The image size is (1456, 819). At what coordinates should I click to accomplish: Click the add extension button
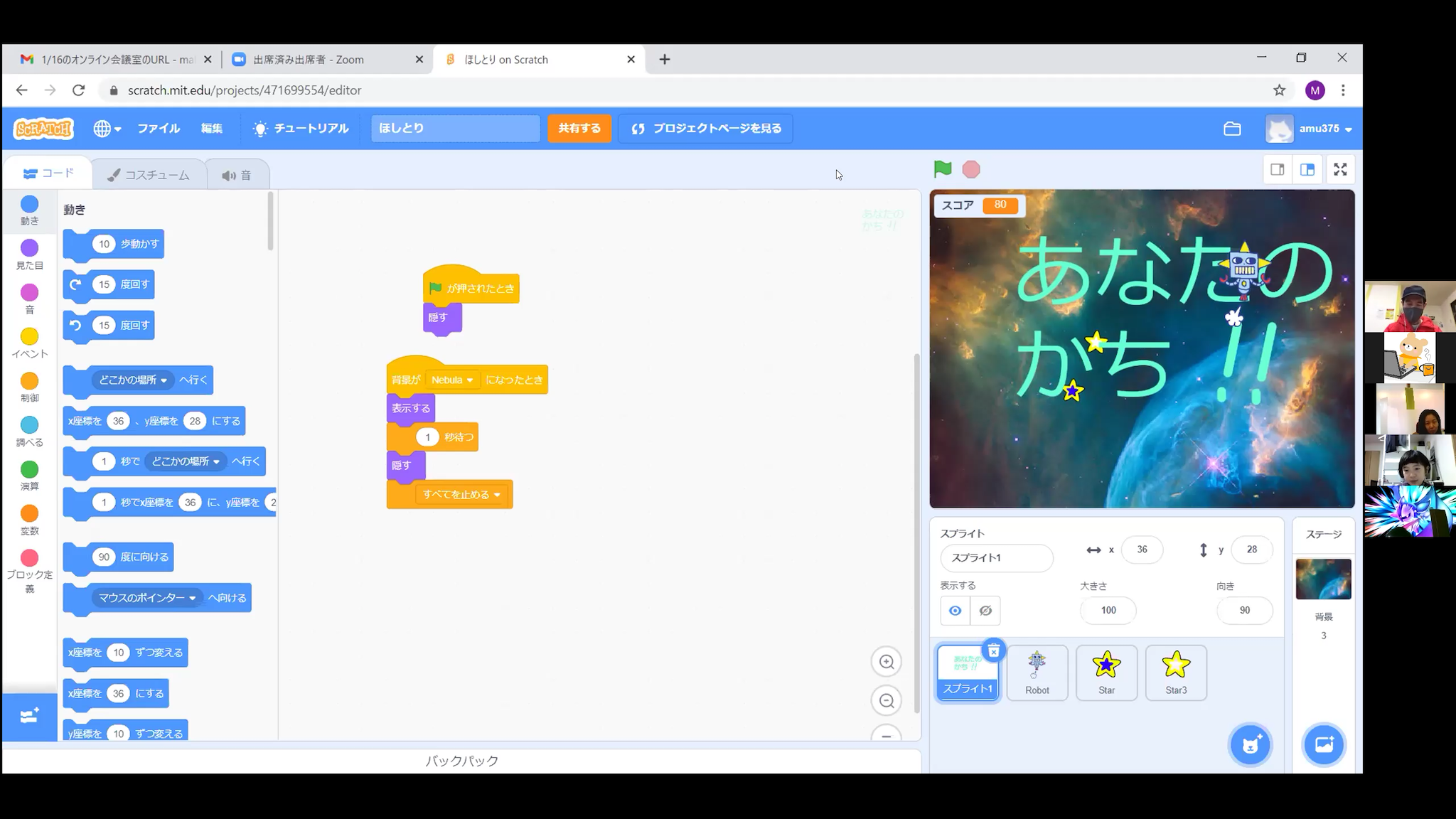(x=29, y=717)
